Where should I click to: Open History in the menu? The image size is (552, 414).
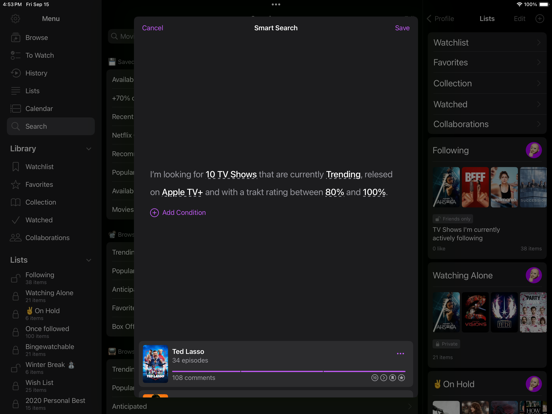pos(51,73)
